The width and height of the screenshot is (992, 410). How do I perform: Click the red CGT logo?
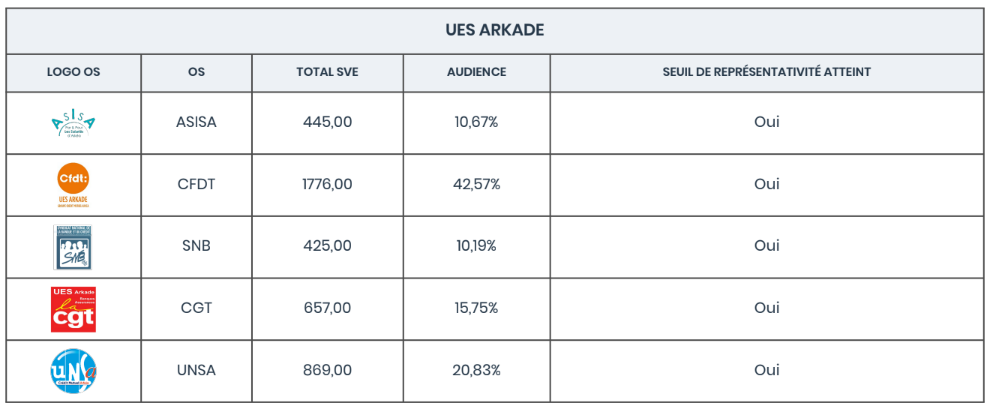coord(73,308)
